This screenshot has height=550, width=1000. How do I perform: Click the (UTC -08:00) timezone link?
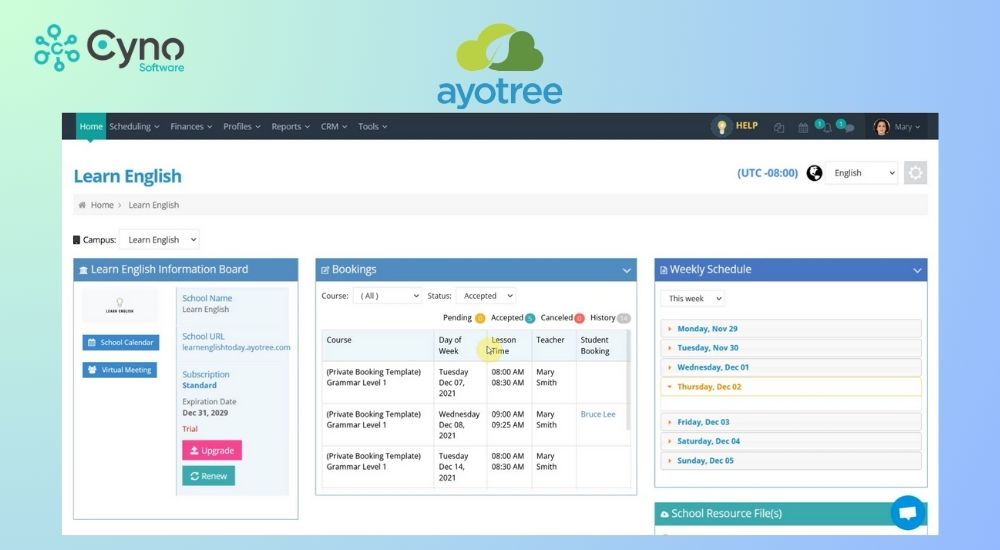767,173
